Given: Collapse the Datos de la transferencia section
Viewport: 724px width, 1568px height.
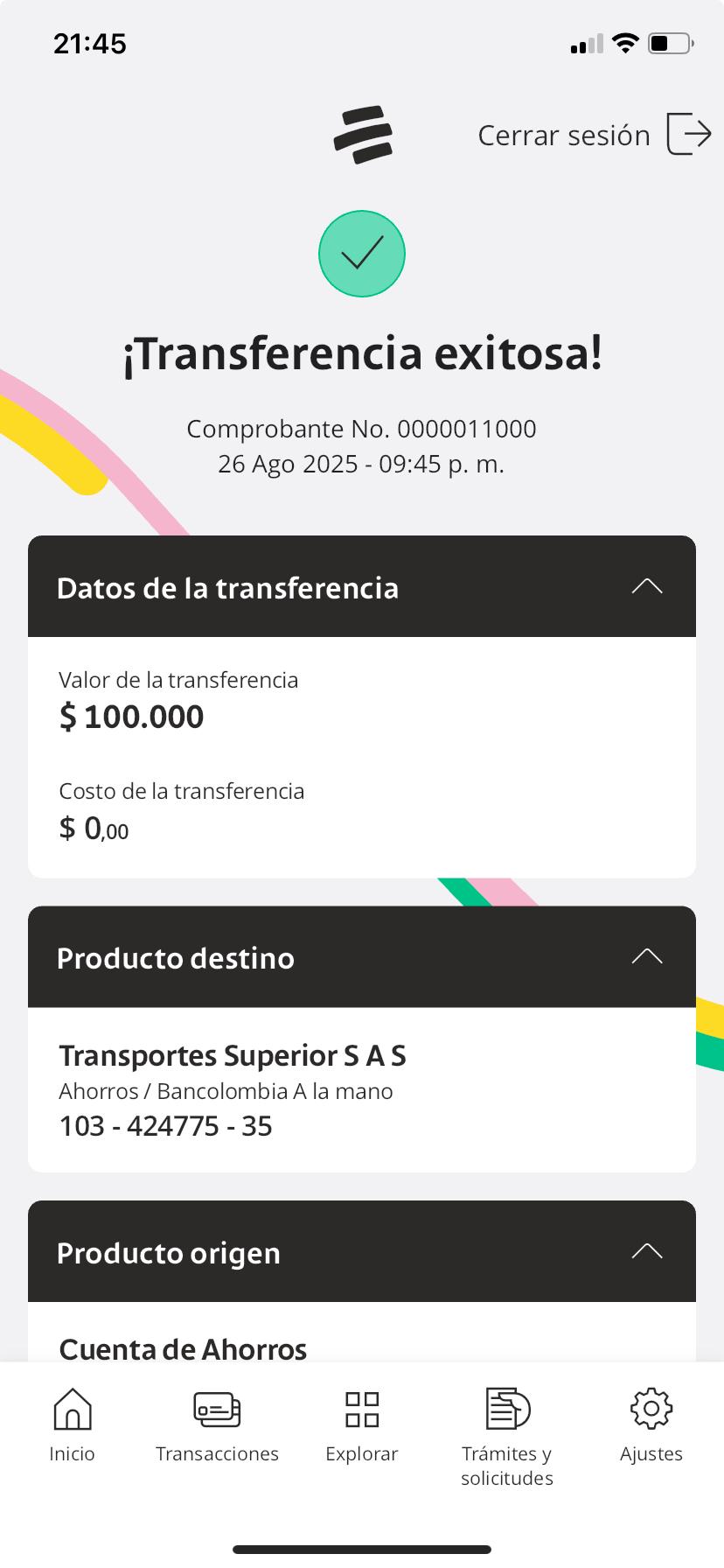Looking at the screenshot, I should coord(647,587).
